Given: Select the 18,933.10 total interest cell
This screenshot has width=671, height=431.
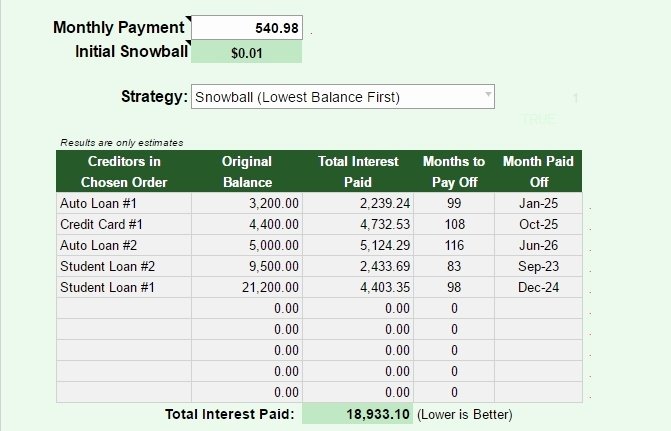Looking at the screenshot, I should point(358,413).
